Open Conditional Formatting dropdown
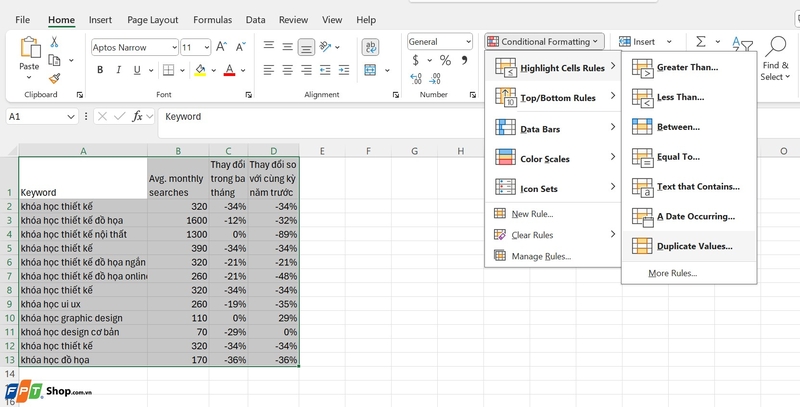This screenshot has height=407, width=800. (544, 42)
